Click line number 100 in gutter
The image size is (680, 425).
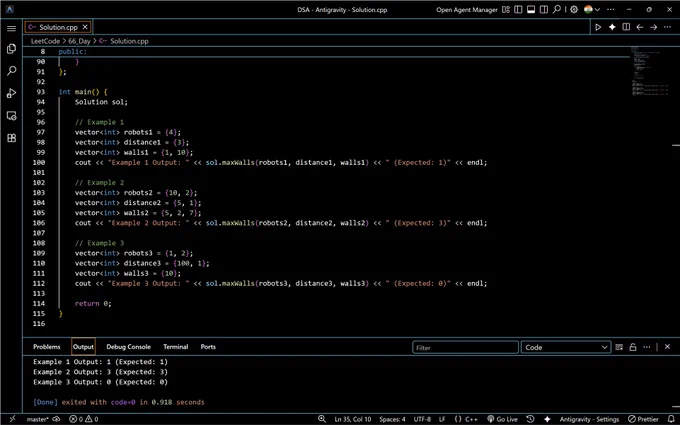(x=39, y=163)
